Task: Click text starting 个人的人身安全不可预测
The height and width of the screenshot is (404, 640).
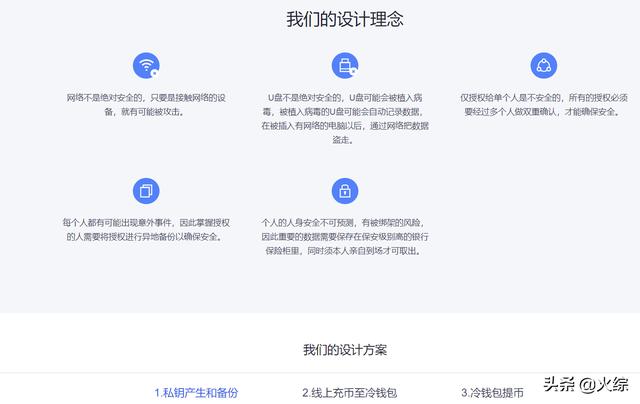Action: pos(345,236)
